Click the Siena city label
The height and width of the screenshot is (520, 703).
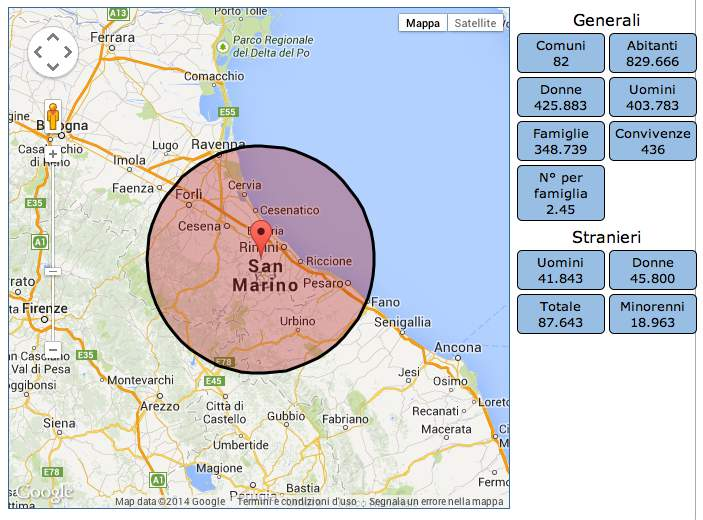point(59,423)
